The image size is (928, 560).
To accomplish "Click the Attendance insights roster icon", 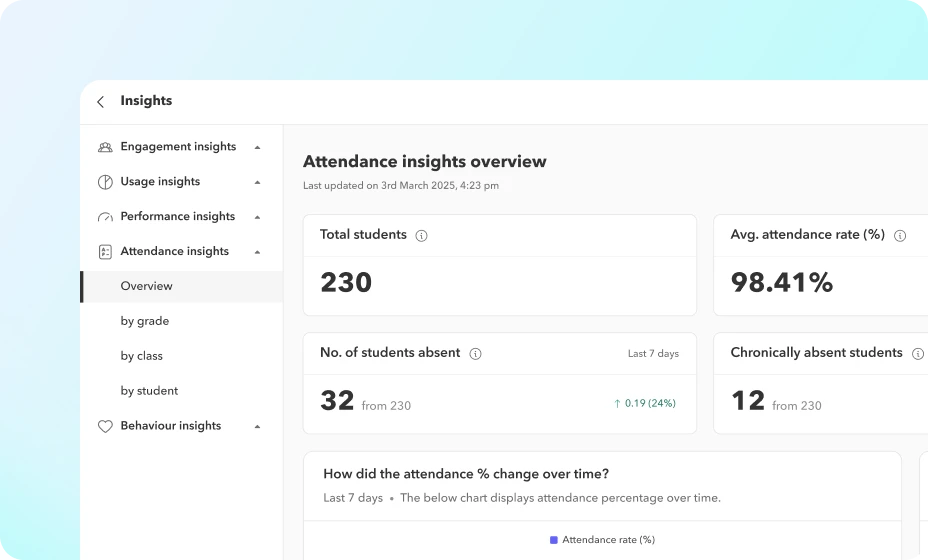I will click(x=105, y=252).
